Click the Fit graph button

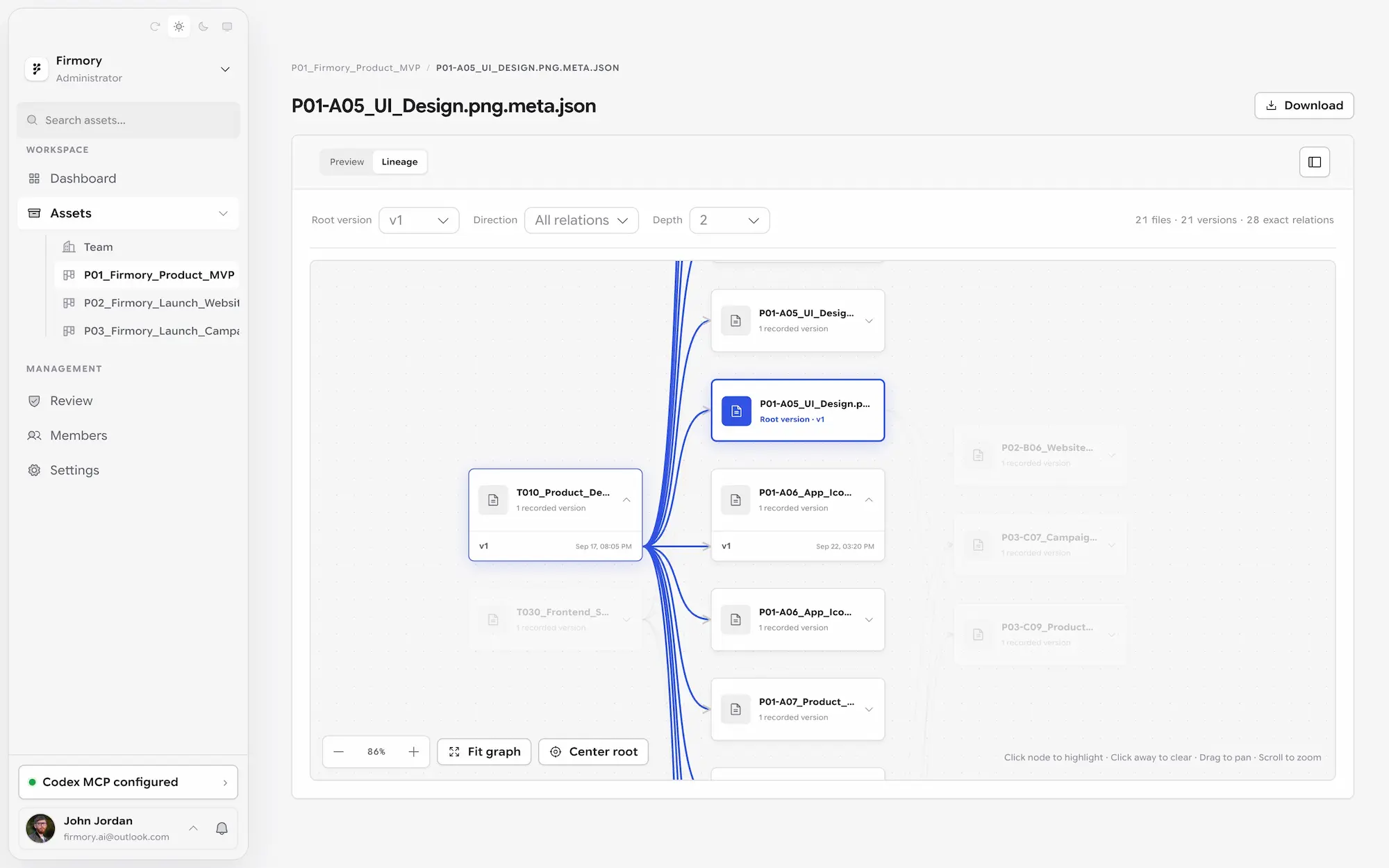(x=484, y=752)
